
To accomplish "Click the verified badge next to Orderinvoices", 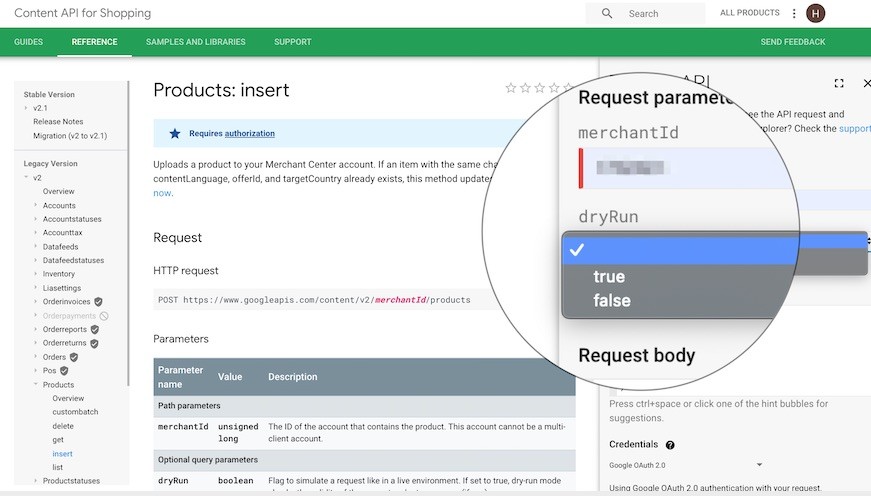I will click(x=98, y=302).
